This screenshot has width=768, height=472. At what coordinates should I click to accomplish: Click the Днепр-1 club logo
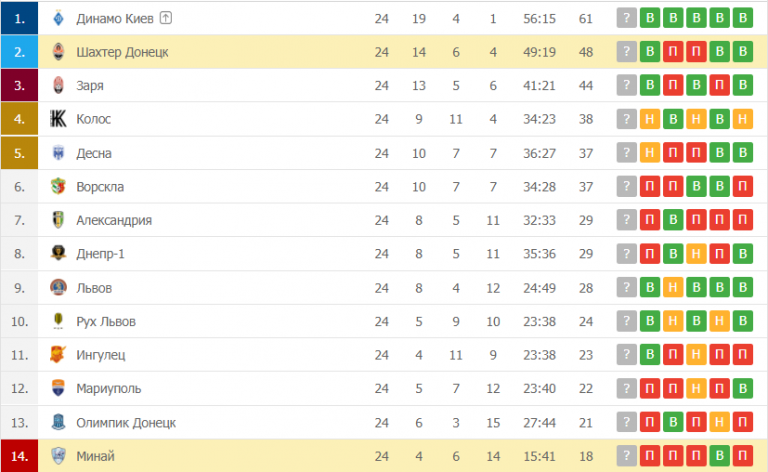pyautogui.click(x=58, y=254)
